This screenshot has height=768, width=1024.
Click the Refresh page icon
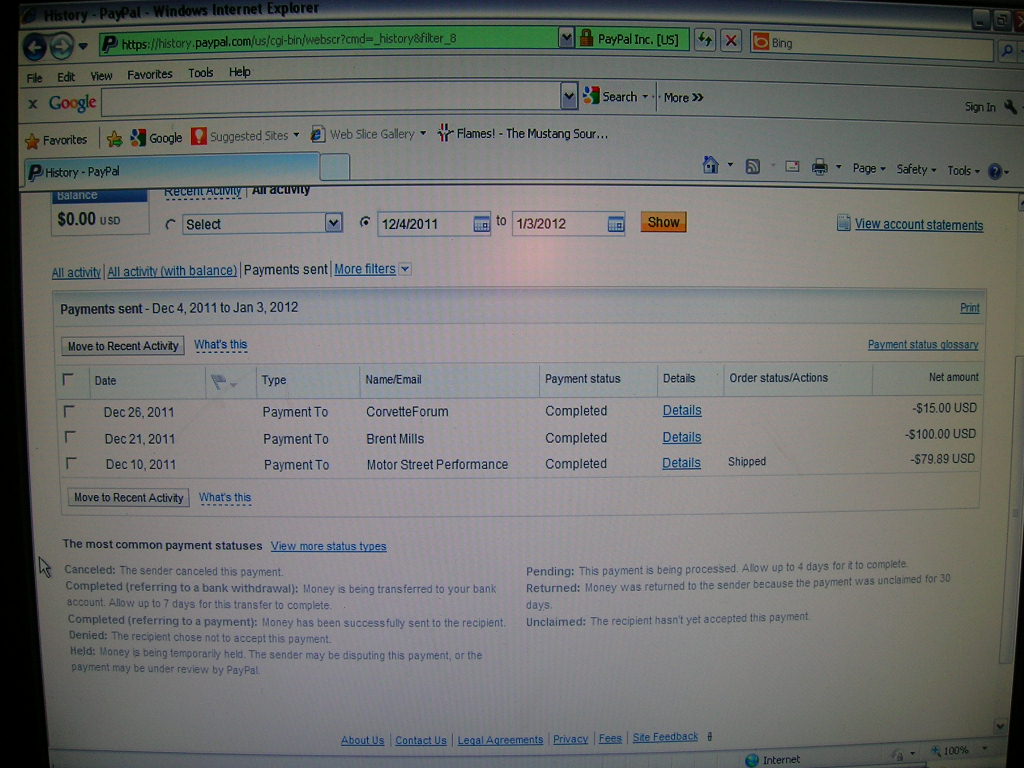pyautogui.click(x=705, y=40)
